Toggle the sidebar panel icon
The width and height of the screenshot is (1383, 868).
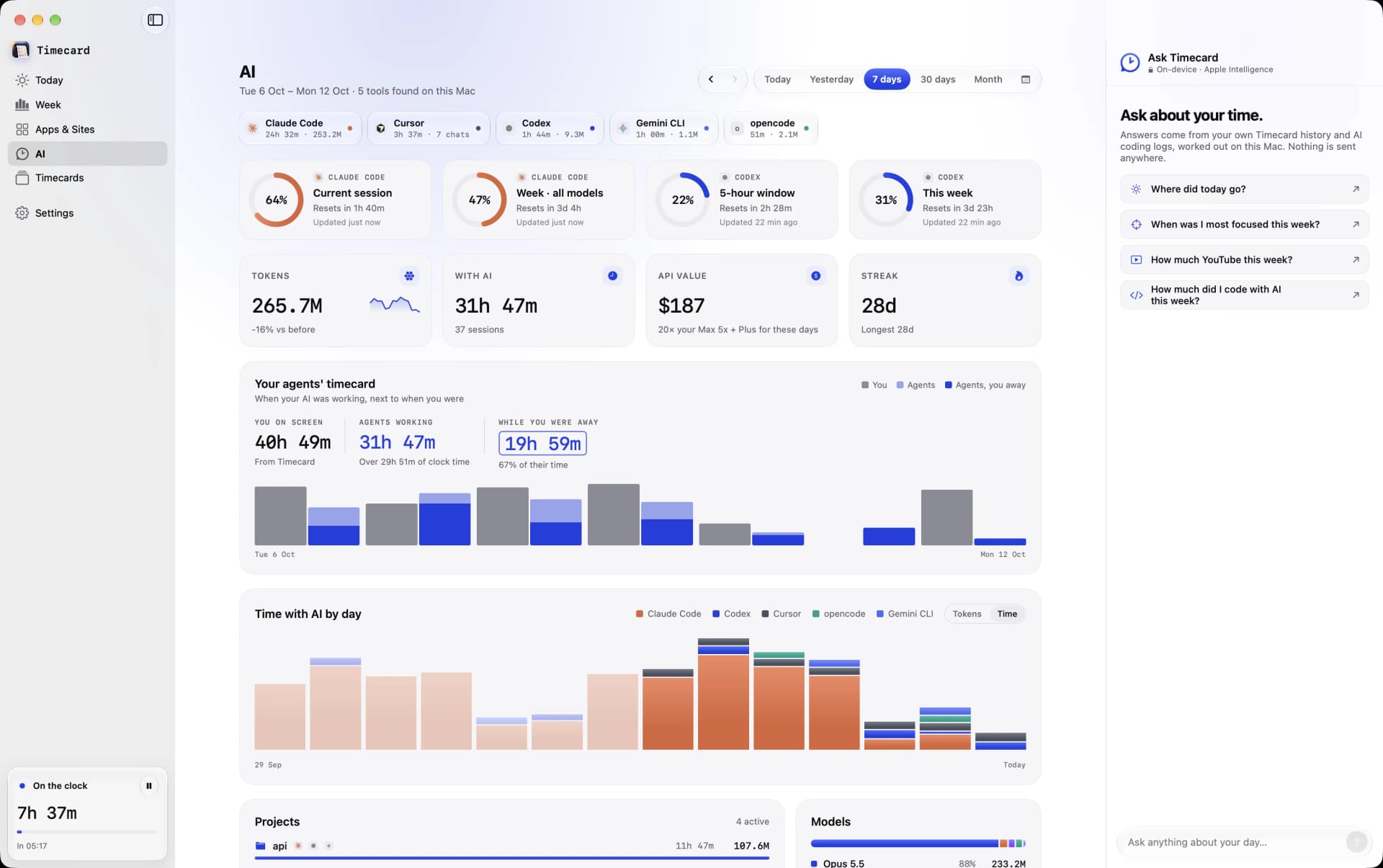tap(155, 20)
